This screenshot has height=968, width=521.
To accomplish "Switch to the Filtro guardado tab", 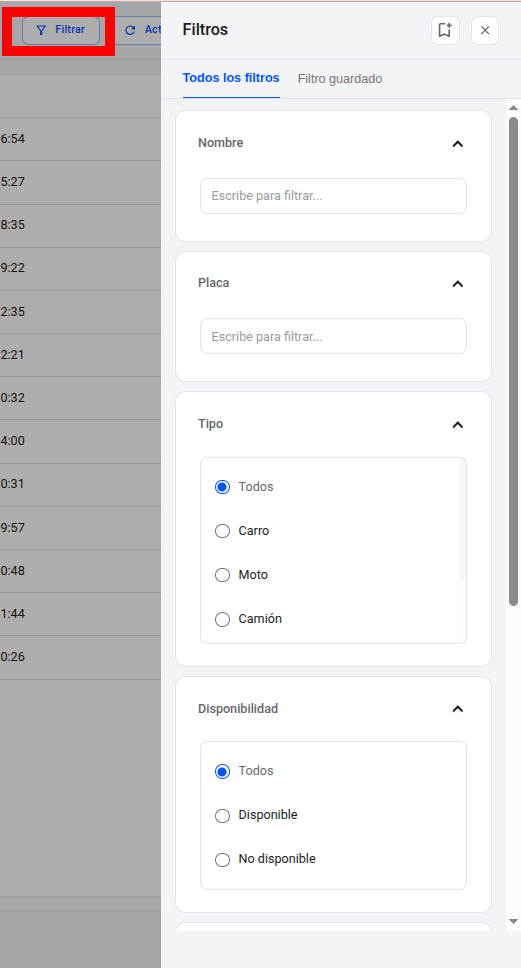I will tap(340, 79).
